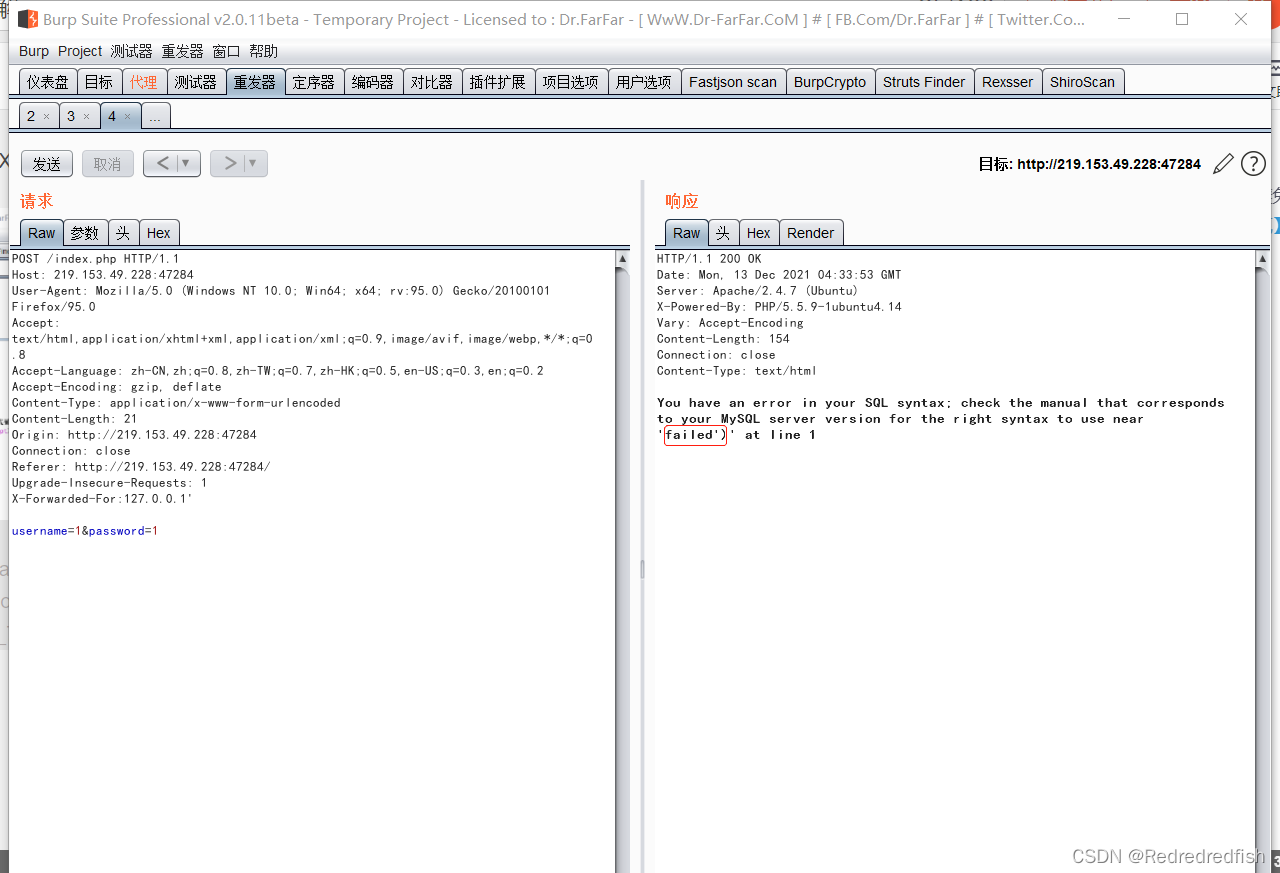This screenshot has width=1280, height=873.
Task: Select the request 头 tab
Action: pos(123,233)
